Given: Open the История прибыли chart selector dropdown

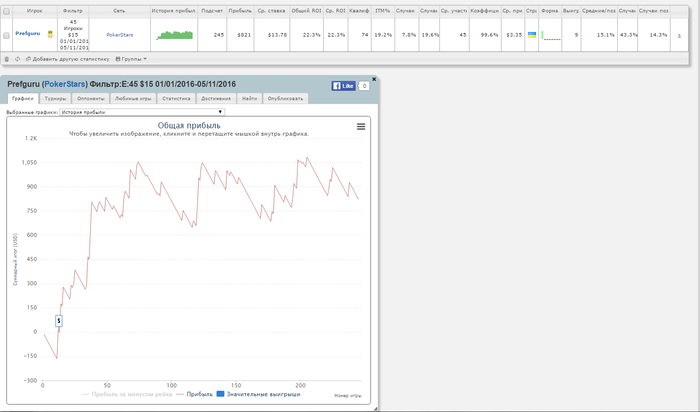Looking at the screenshot, I should point(142,112).
